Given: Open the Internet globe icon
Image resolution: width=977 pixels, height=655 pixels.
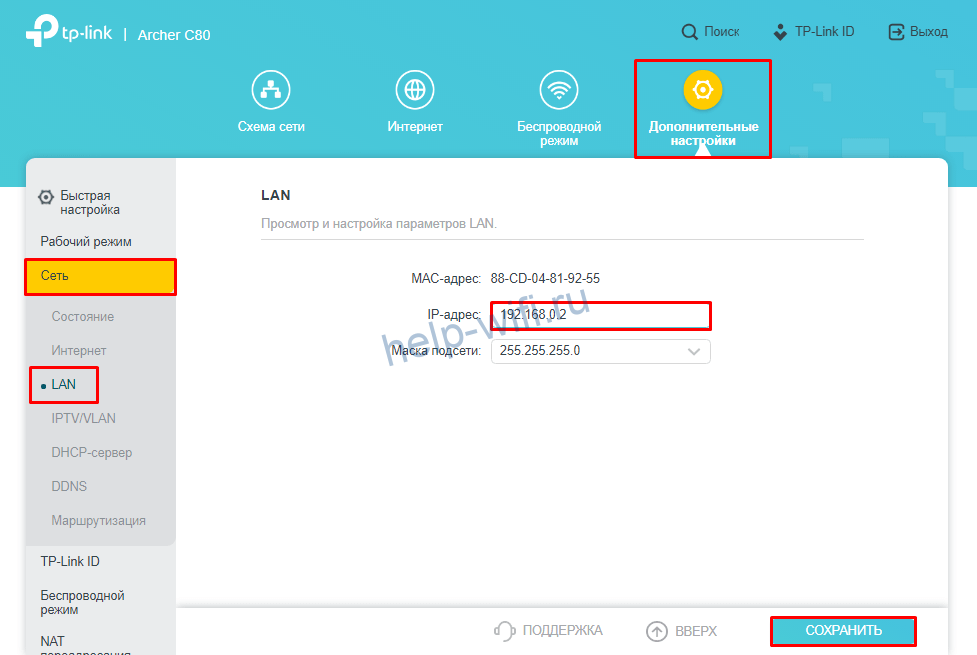Looking at the screenshot, I should 414,90.
